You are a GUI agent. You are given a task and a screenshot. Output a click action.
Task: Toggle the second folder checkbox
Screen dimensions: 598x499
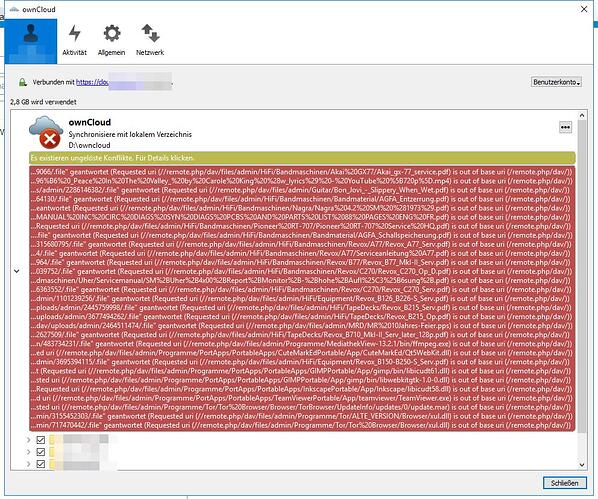(40, 452)
